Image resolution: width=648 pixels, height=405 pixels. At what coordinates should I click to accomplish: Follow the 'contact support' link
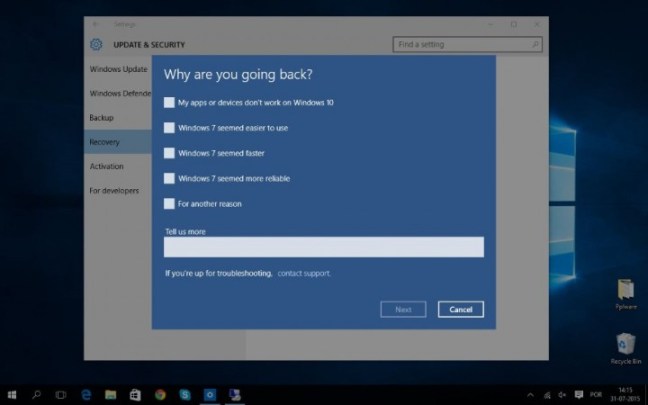pyautogui.click(x=303, y=273)
